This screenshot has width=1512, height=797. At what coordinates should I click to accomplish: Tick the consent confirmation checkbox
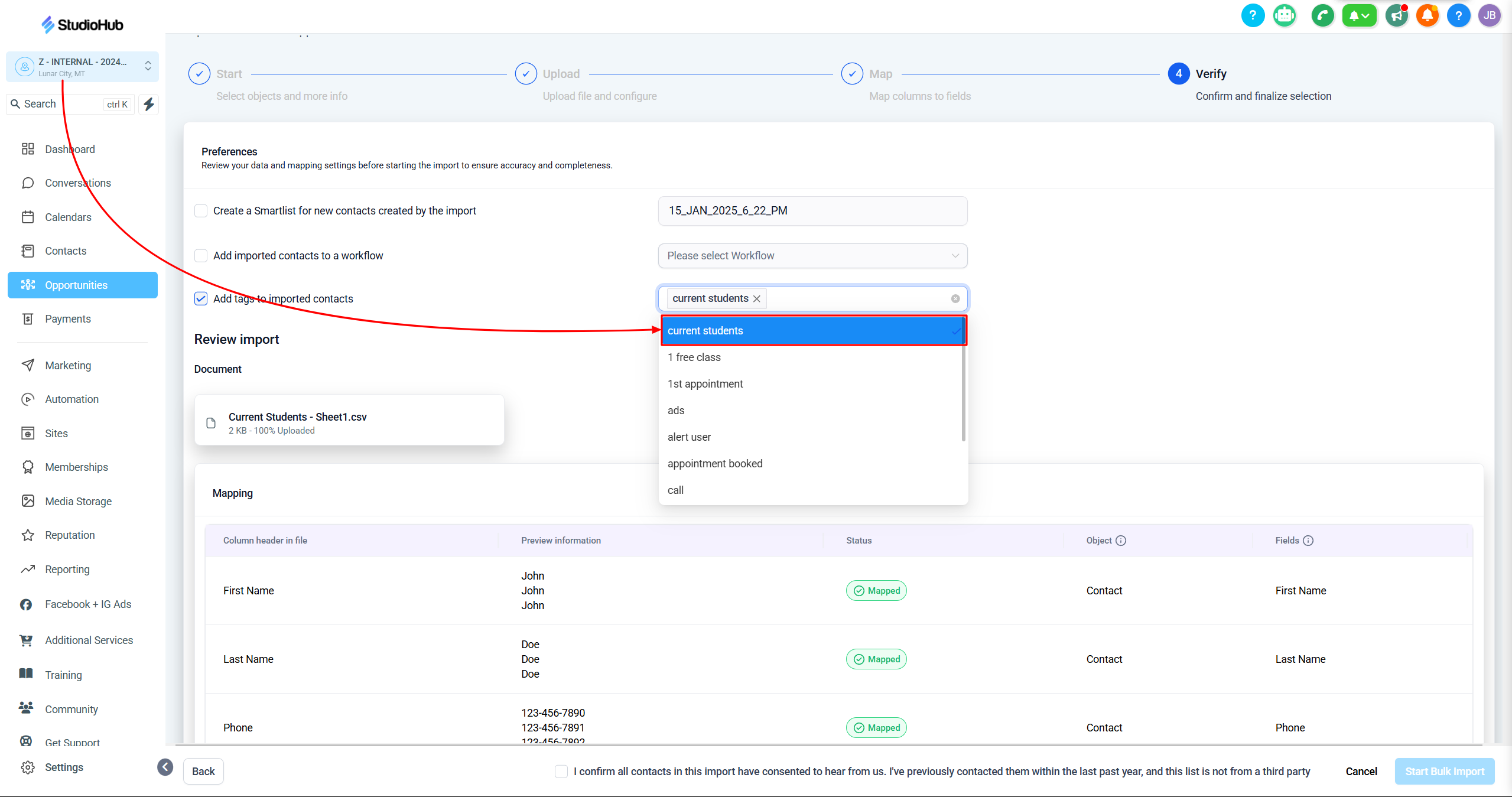(561, 772)
